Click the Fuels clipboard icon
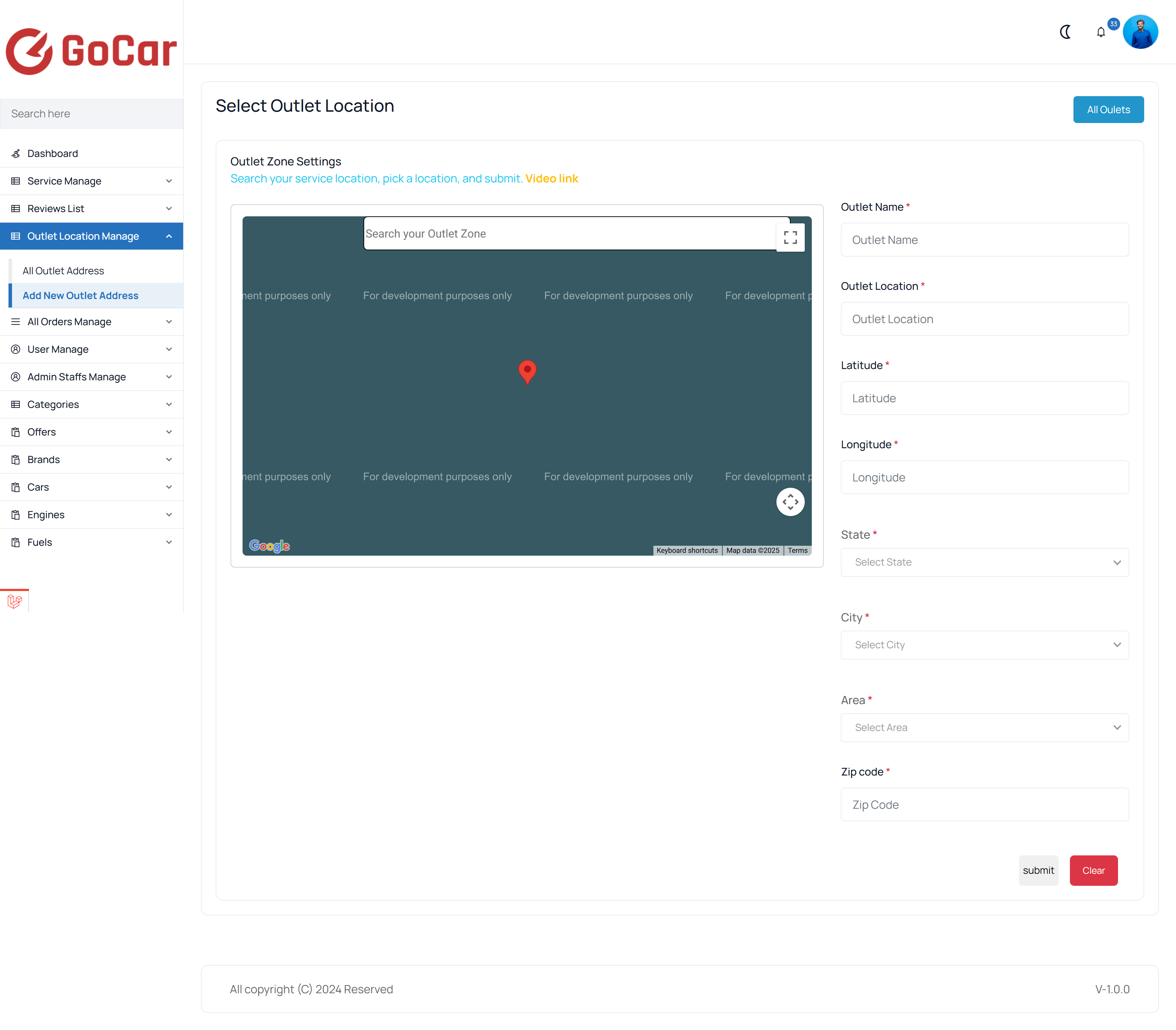The width and height of the screenshot is (1176, 1030). 16,543
